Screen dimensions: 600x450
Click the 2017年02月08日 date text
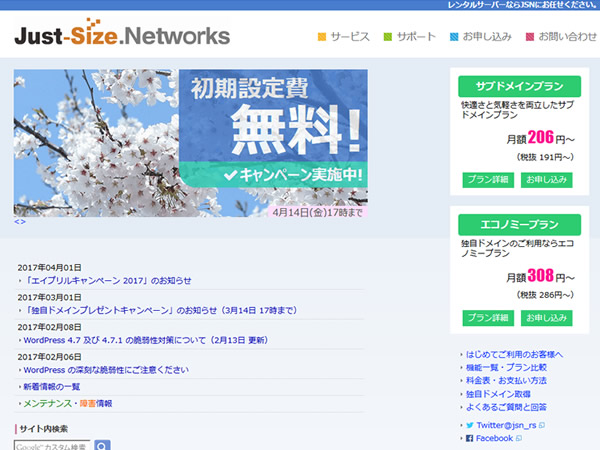[49, 327]
